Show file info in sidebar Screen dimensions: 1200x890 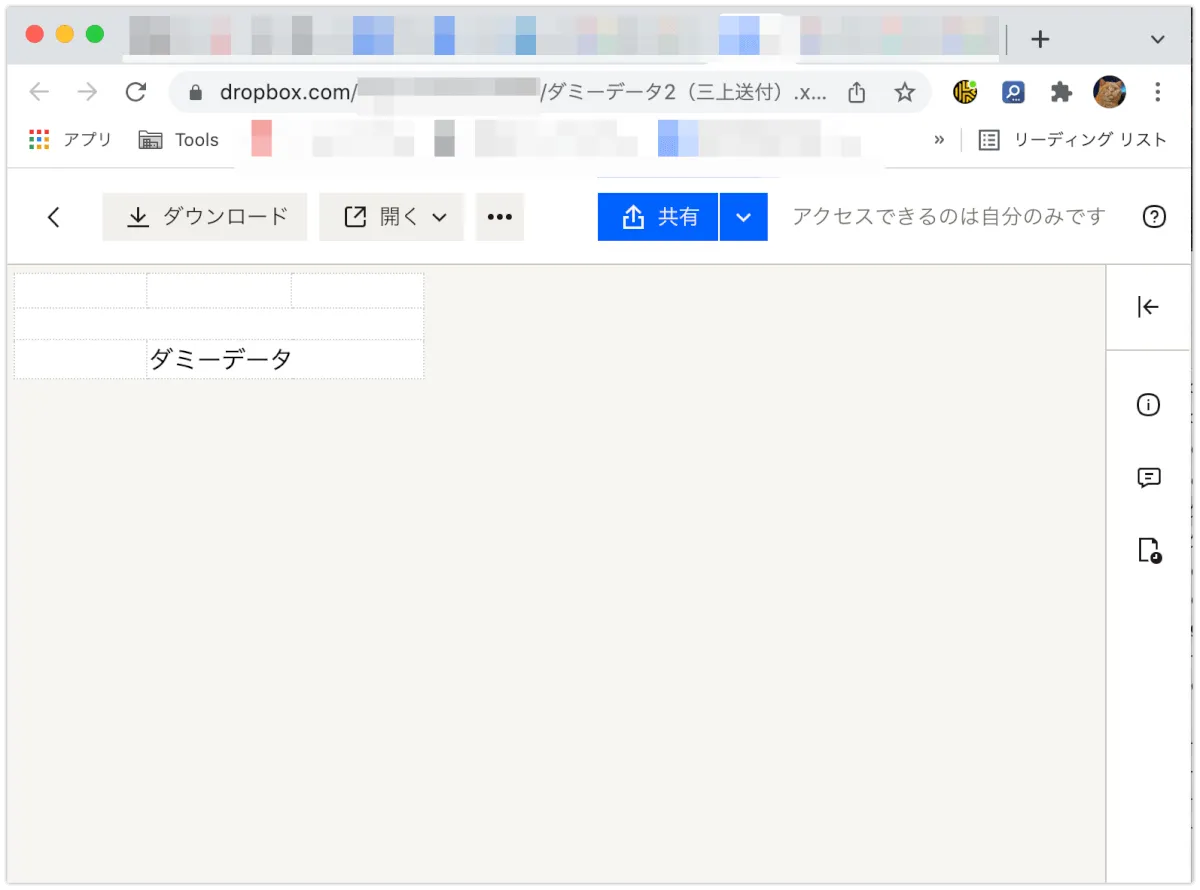pos(1148,405)
